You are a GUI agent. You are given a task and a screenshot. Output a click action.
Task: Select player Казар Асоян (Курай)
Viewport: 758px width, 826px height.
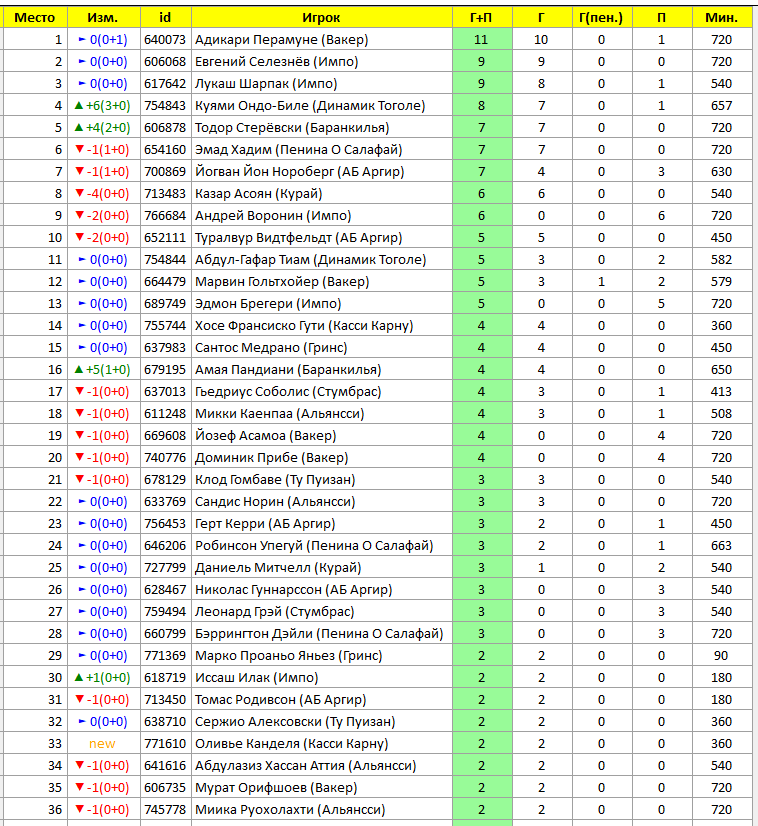pyautogui.click(x=259, y=193)
